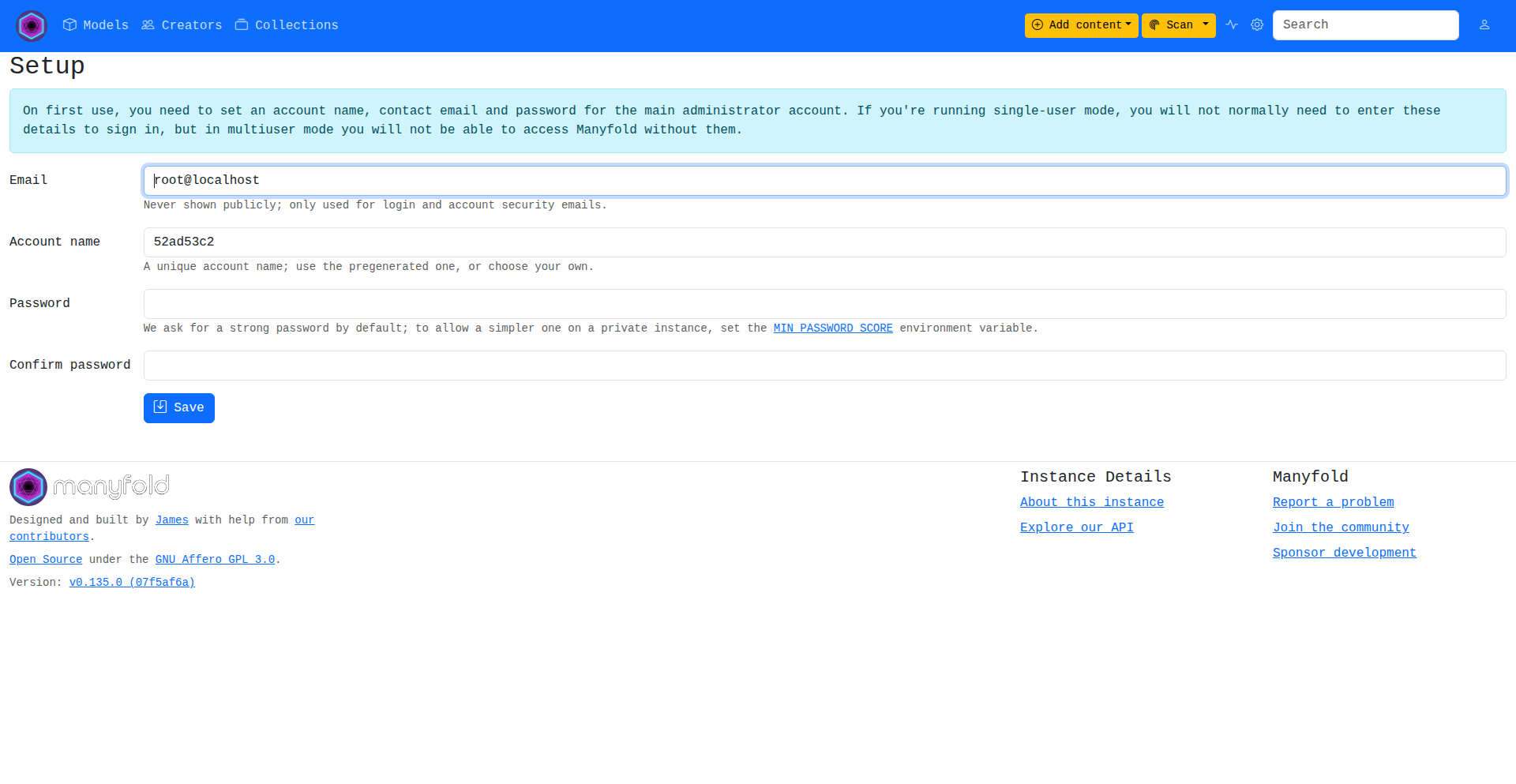The height and width of the screenshot is (784, 1516).
Task: Click the user account icon
Action: (1484, 25)
